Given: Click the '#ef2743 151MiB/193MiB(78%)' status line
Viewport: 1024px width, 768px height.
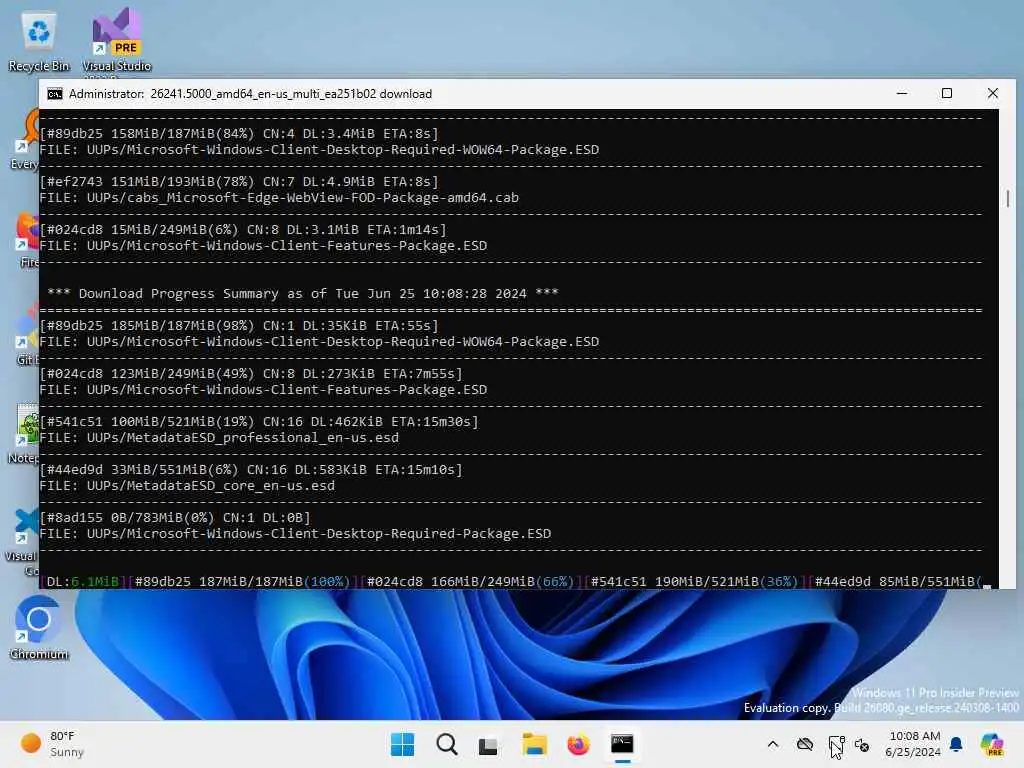Looking at the screenshot, I should click(x=239, y=182).
